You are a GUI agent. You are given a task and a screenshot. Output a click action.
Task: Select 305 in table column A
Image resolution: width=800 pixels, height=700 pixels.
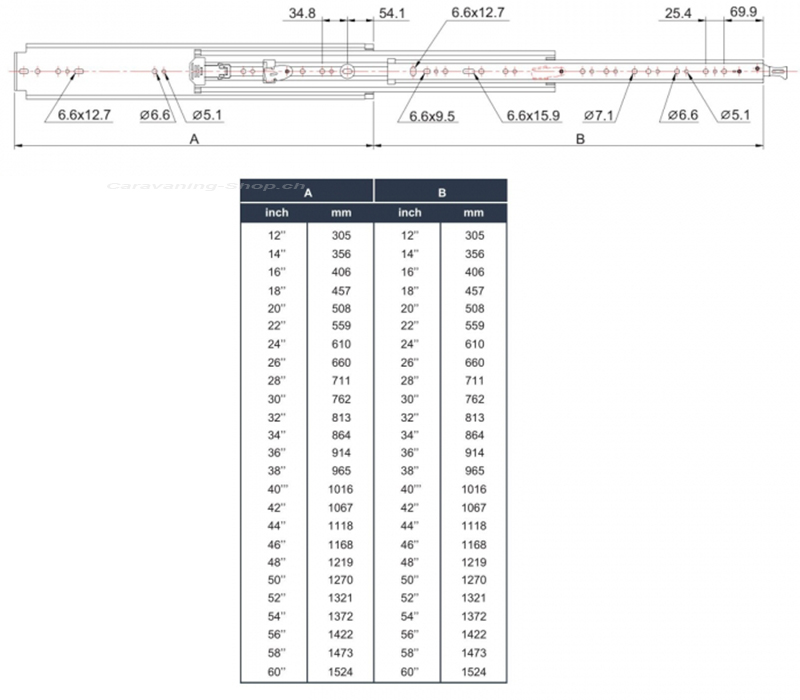pos(341,235)
